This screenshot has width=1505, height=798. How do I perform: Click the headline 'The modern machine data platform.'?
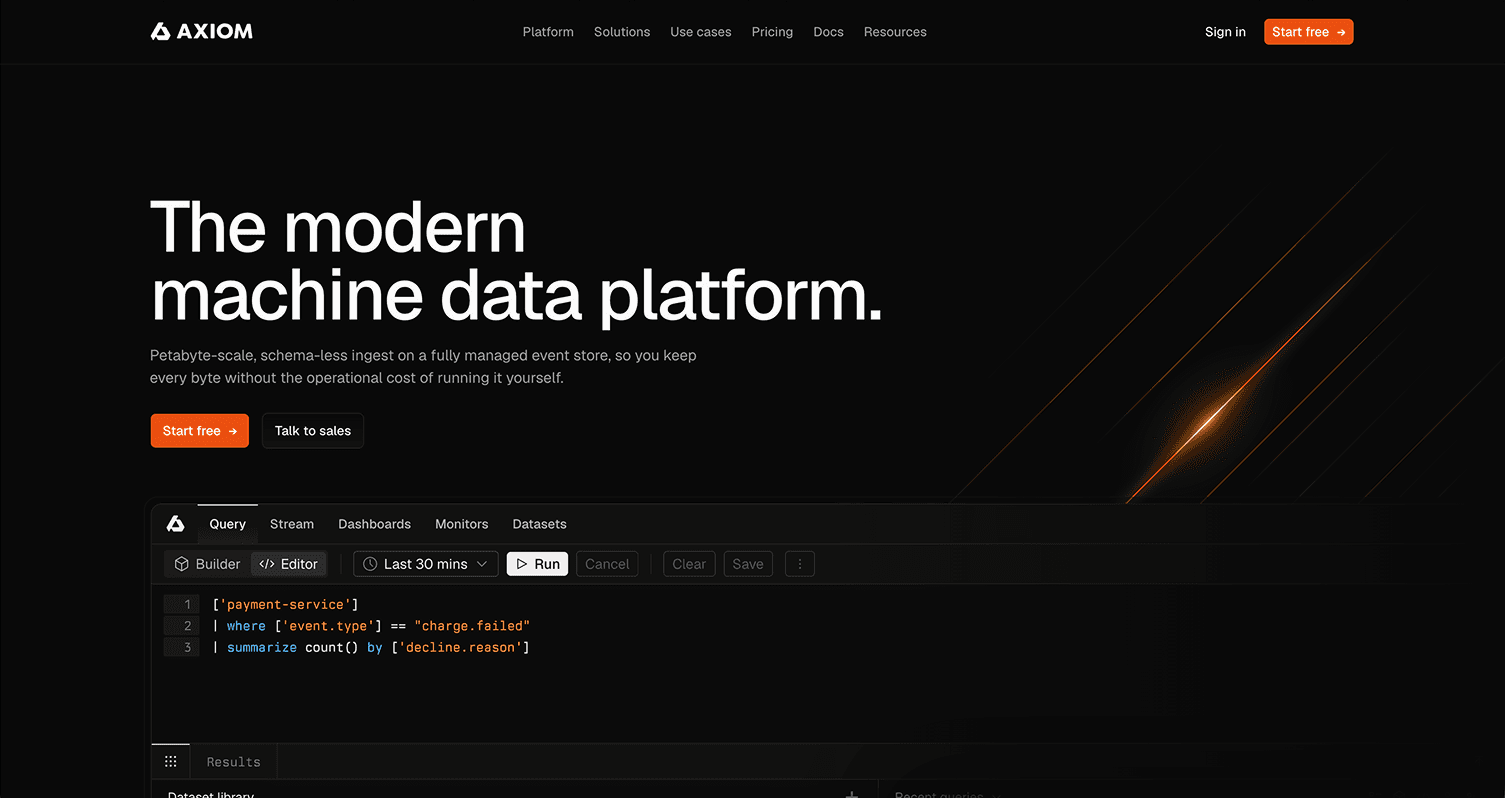[516, 262]
